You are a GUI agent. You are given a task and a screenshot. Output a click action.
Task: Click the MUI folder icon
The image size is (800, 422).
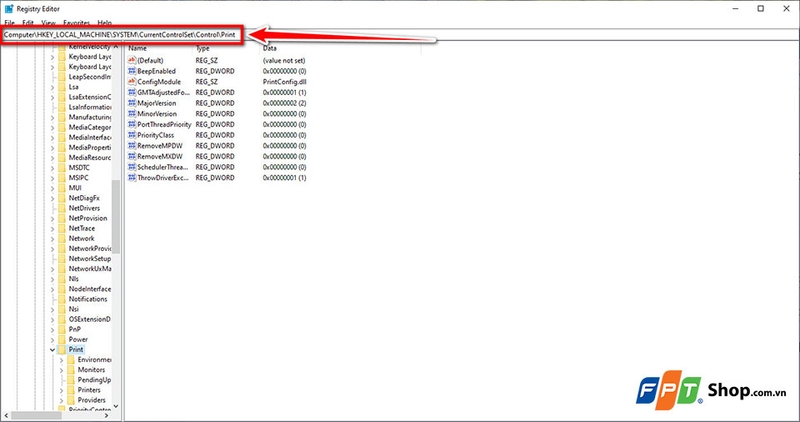click(x=62, y=188)
